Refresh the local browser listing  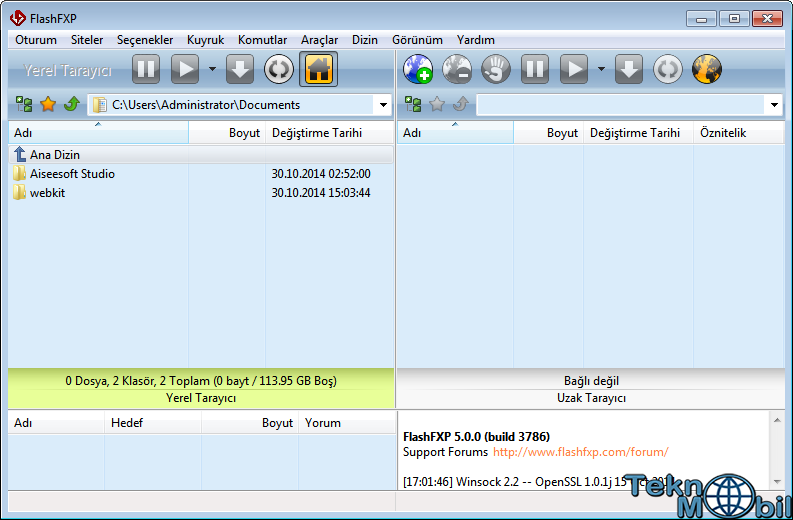279,69
